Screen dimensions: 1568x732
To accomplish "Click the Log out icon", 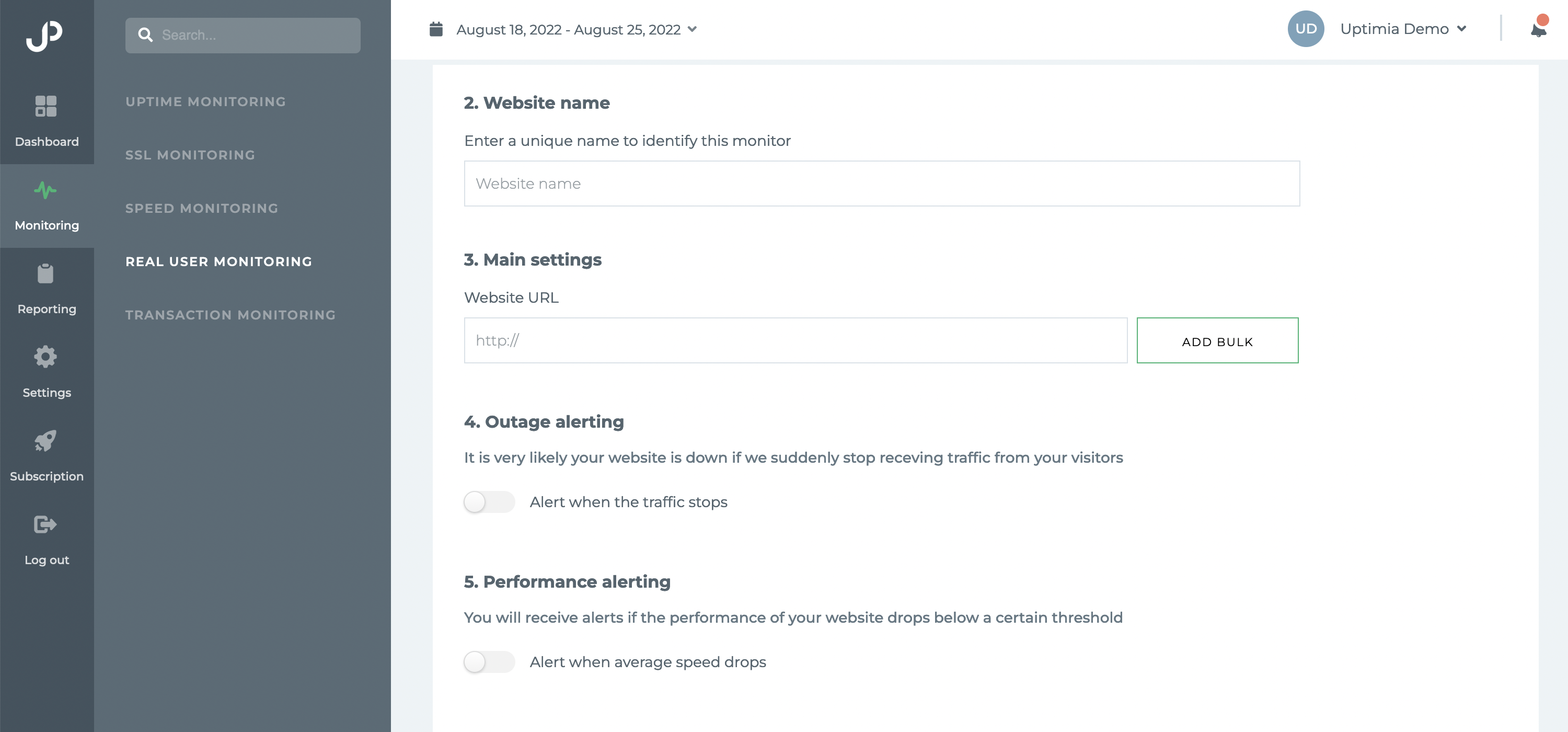I will pyautogui.click(x=45, y=524).
